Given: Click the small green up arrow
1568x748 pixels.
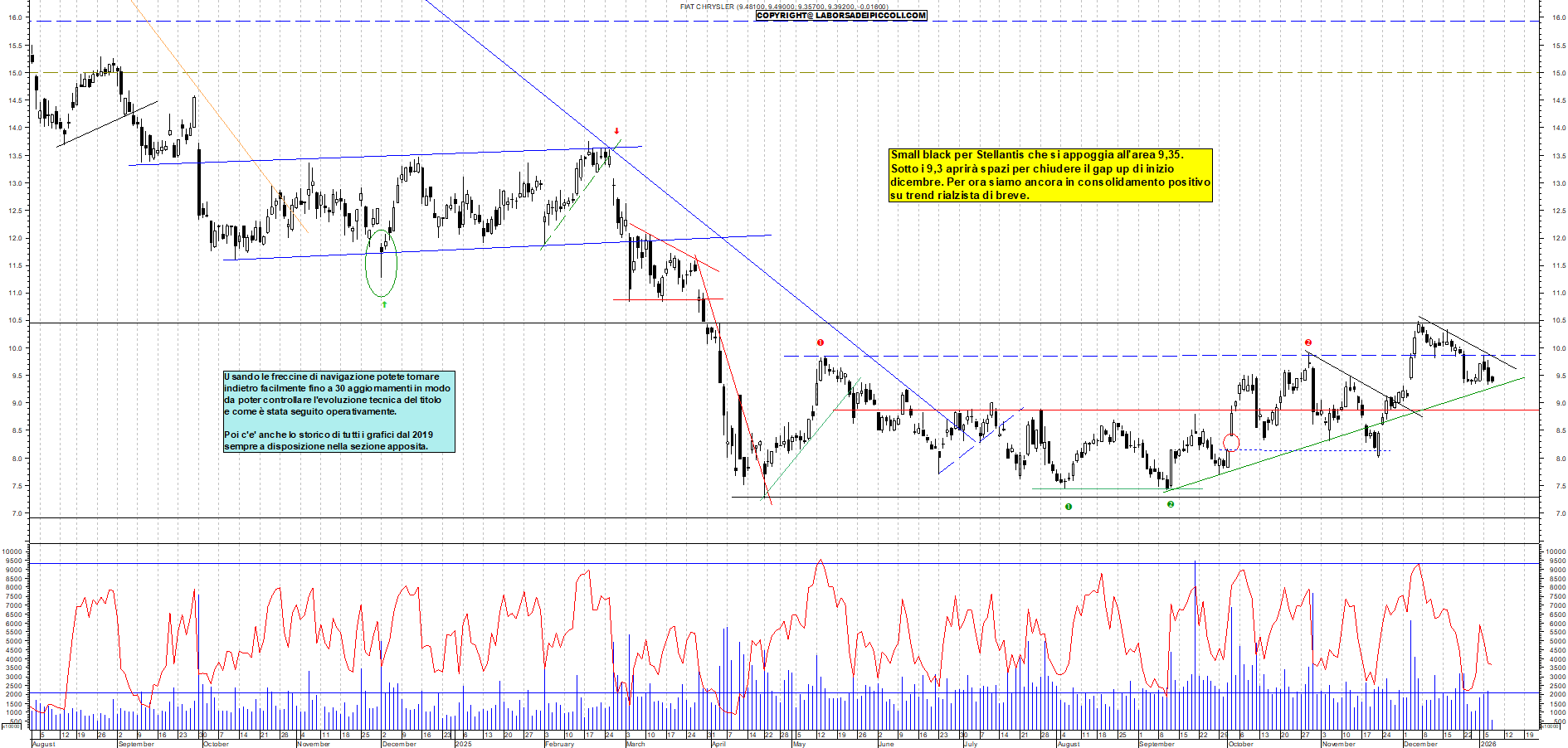Looking at the screenshot, I should pos(384,304).
